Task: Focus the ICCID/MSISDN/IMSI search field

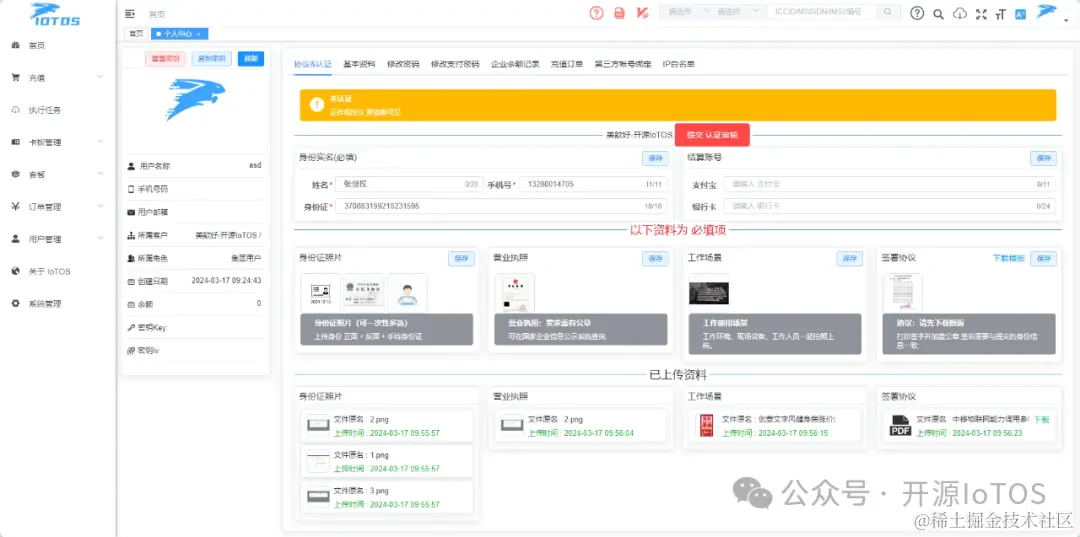Action: [822, 12]
